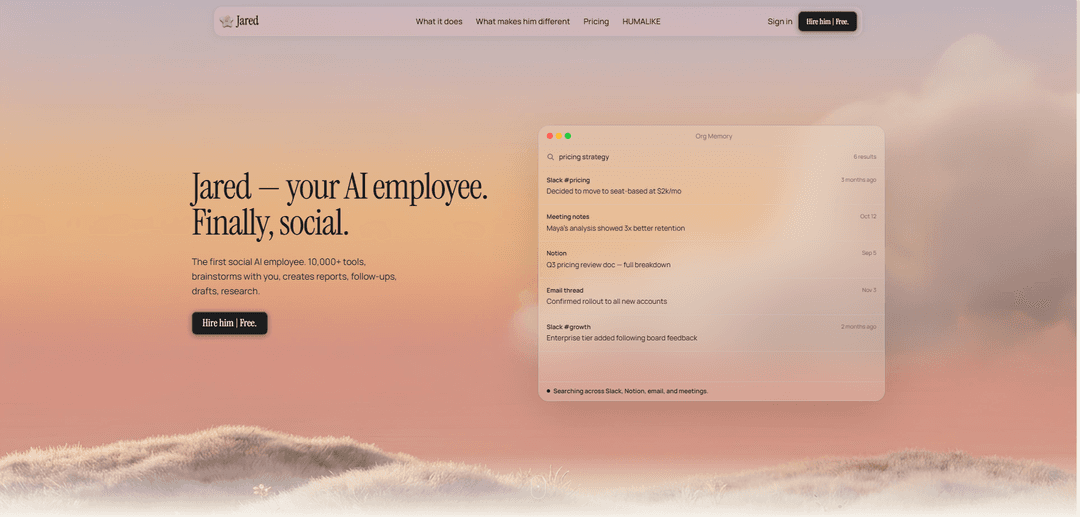Click the small flower icon on the grass
Image resolution: width=1080 pixels, height=517 pixels.
coord(262,490)
